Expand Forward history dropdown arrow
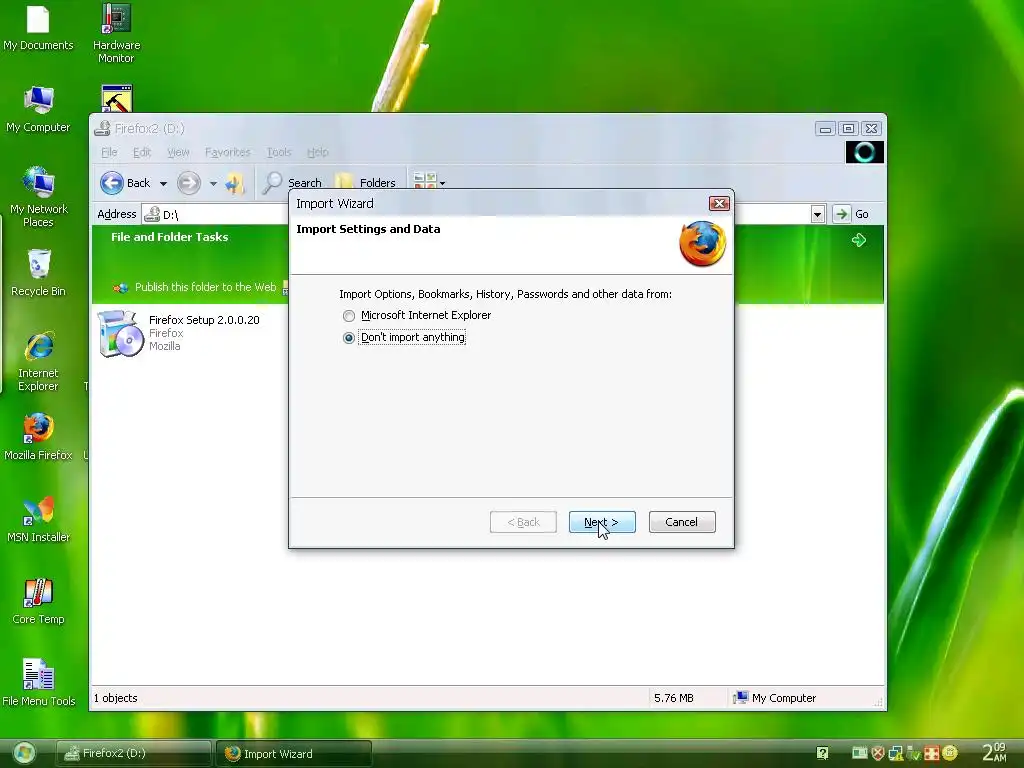1024x768 pixels. (x=213, y=184)
